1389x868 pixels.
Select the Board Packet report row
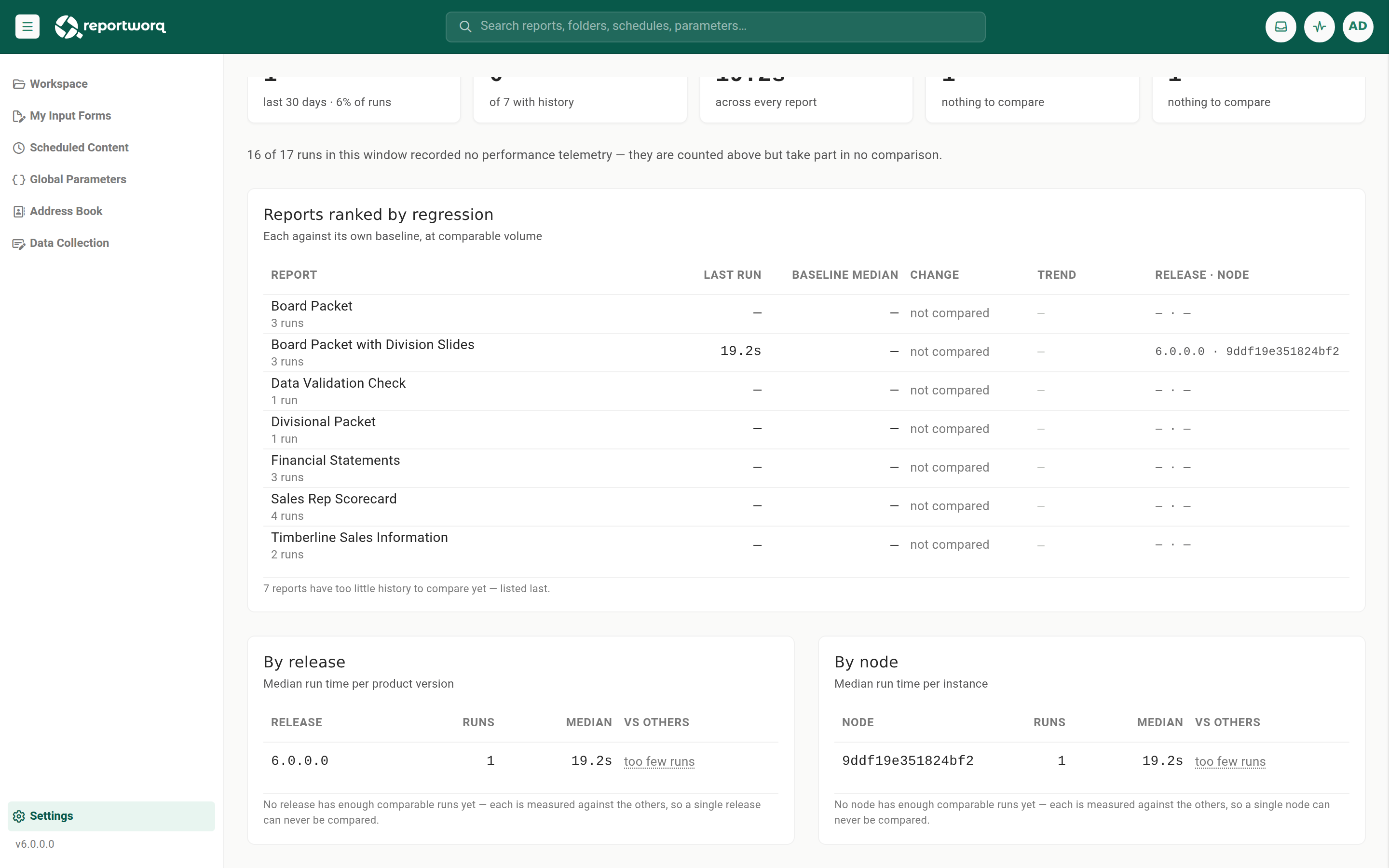point(806,314)
